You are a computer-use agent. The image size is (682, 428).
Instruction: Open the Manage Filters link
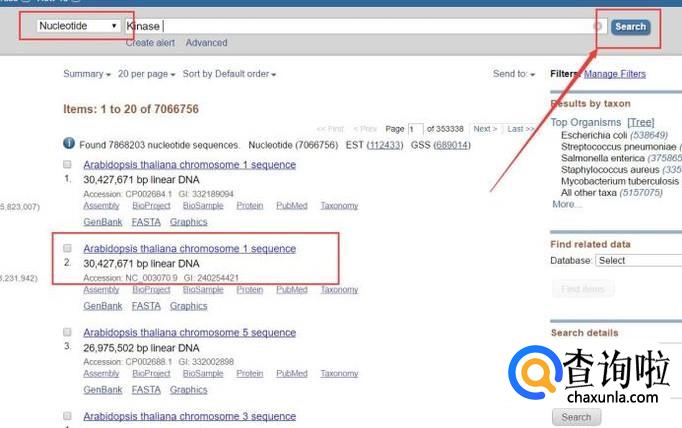[615, 74]
